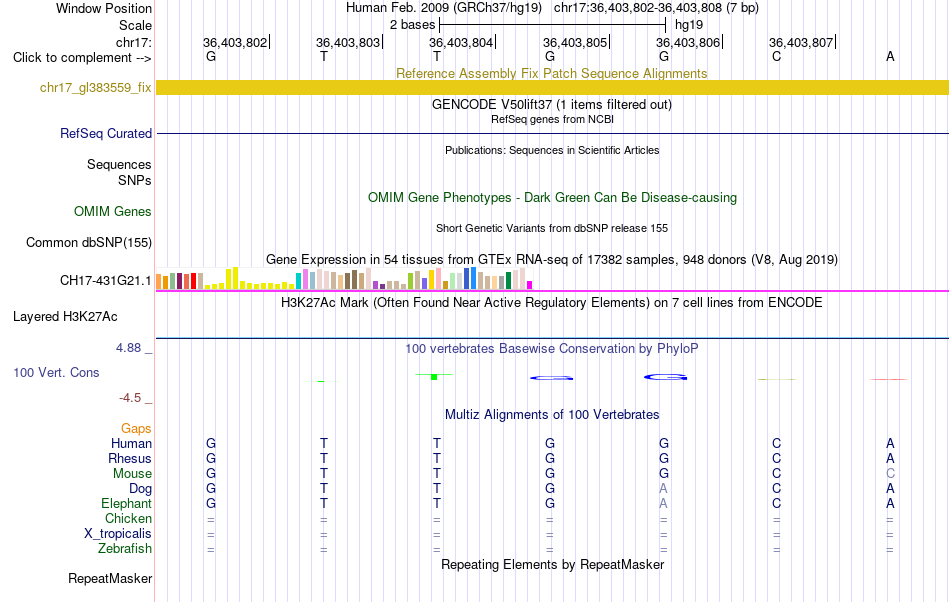950x602 pixels.
Task: Click the green square mark in PhyloP track
Action: [434, 377]
